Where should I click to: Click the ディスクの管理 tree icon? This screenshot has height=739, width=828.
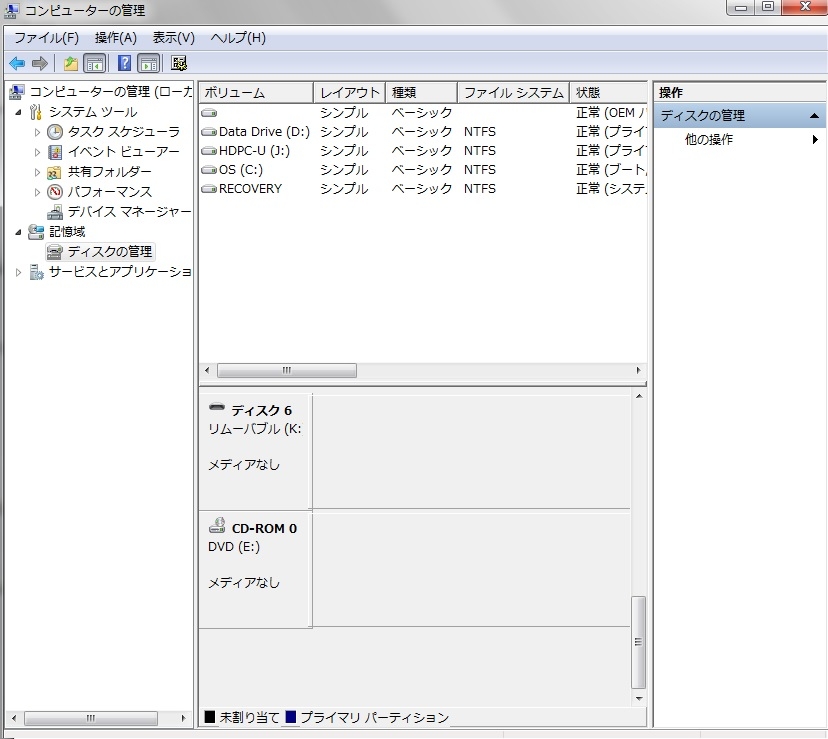(x=54, y=252)
